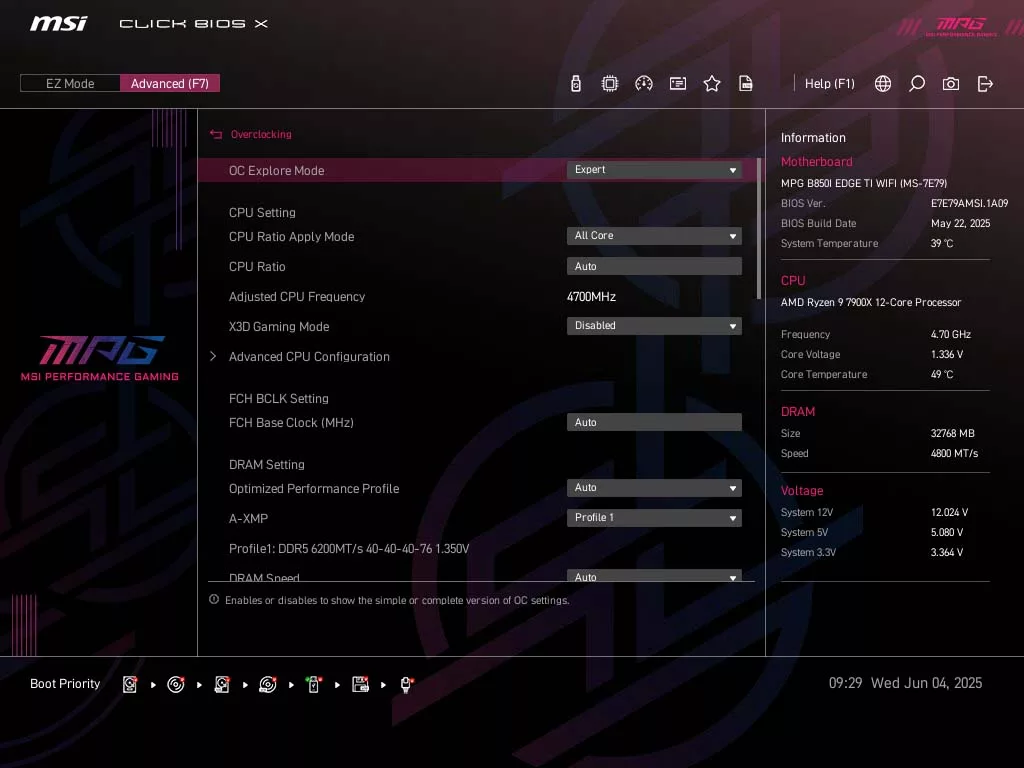
Task: Take a screenshot with camera icon
Action: click(951, 84)
